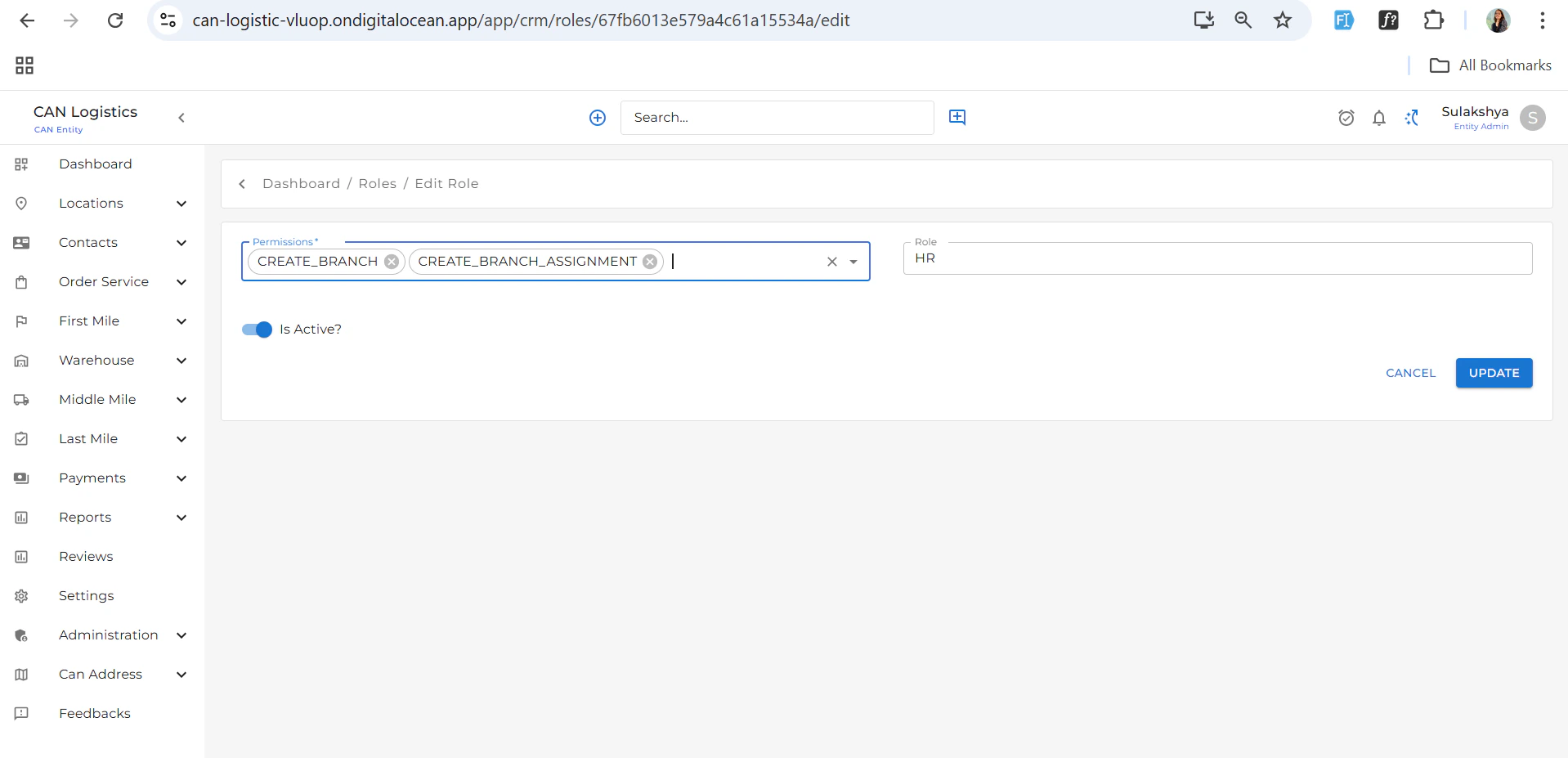Click the address bar URL
Screen dimensions: 1568x758
521,20
